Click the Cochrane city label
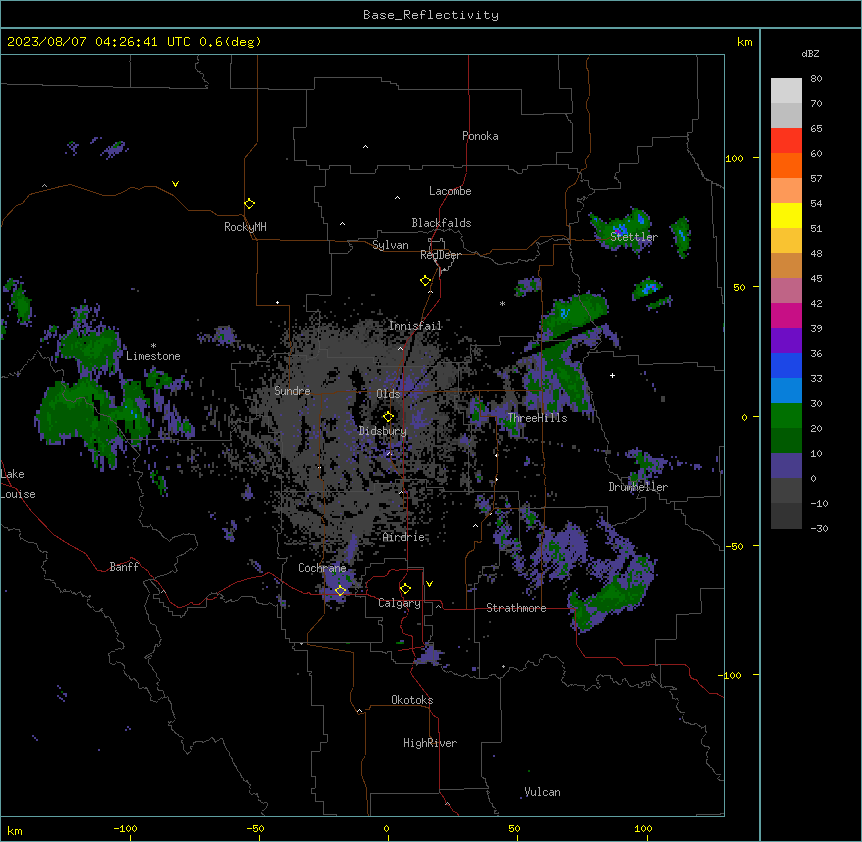Image resolution: width=862 pixels, height=842 pixels. click(x=322, y=568)
